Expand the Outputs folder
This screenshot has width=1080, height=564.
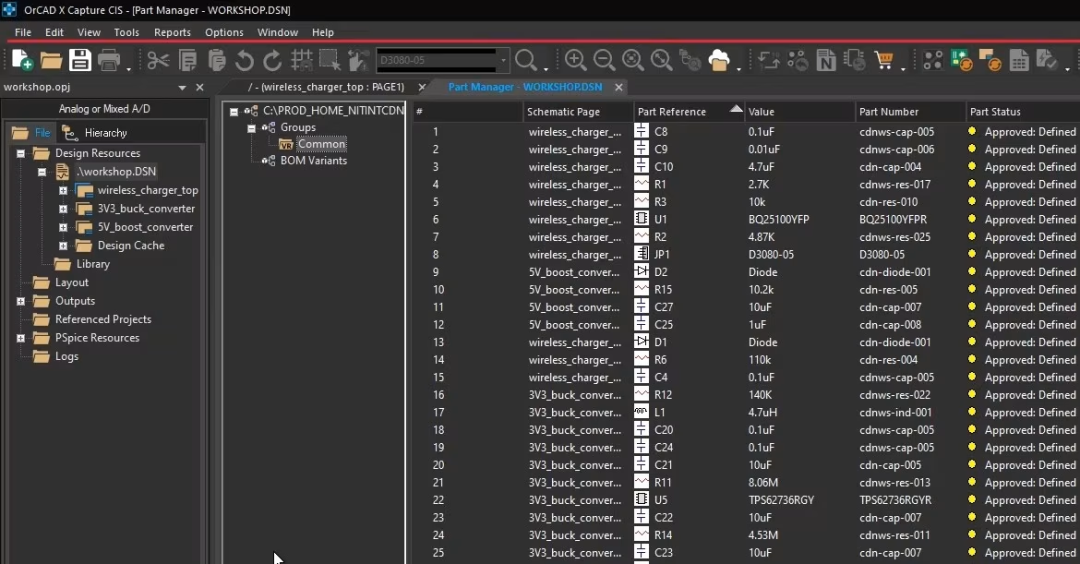click(x=21, y=301)
